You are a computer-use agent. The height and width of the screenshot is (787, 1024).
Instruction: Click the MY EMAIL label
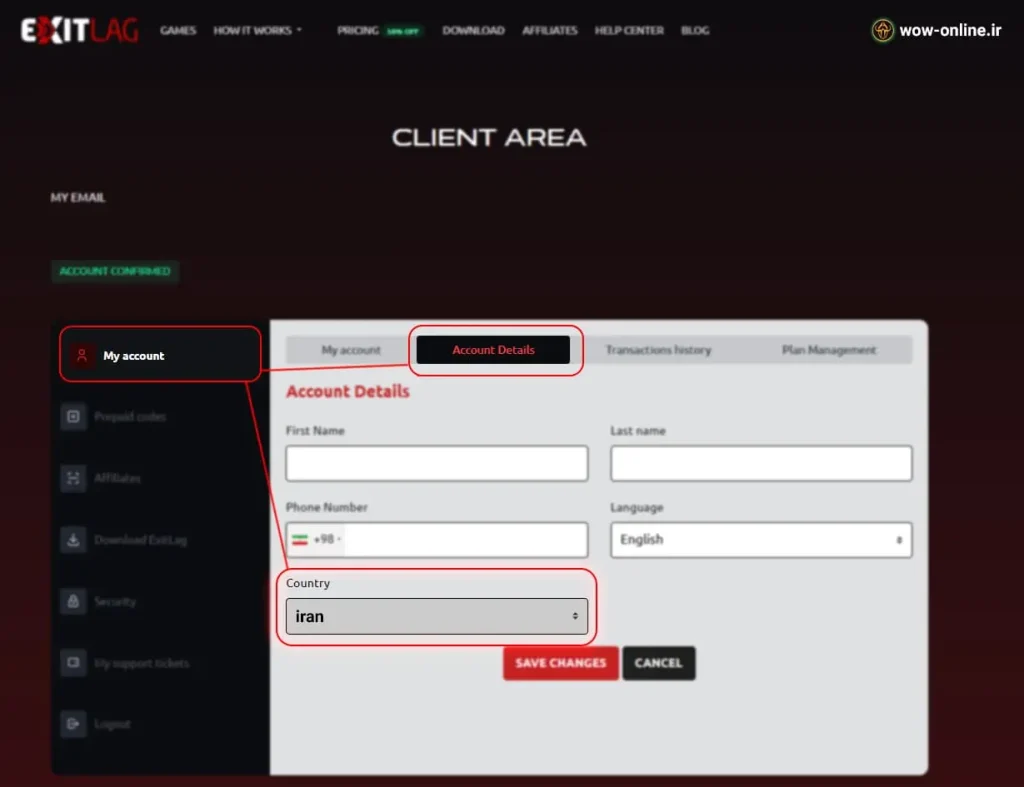[78, 197]
